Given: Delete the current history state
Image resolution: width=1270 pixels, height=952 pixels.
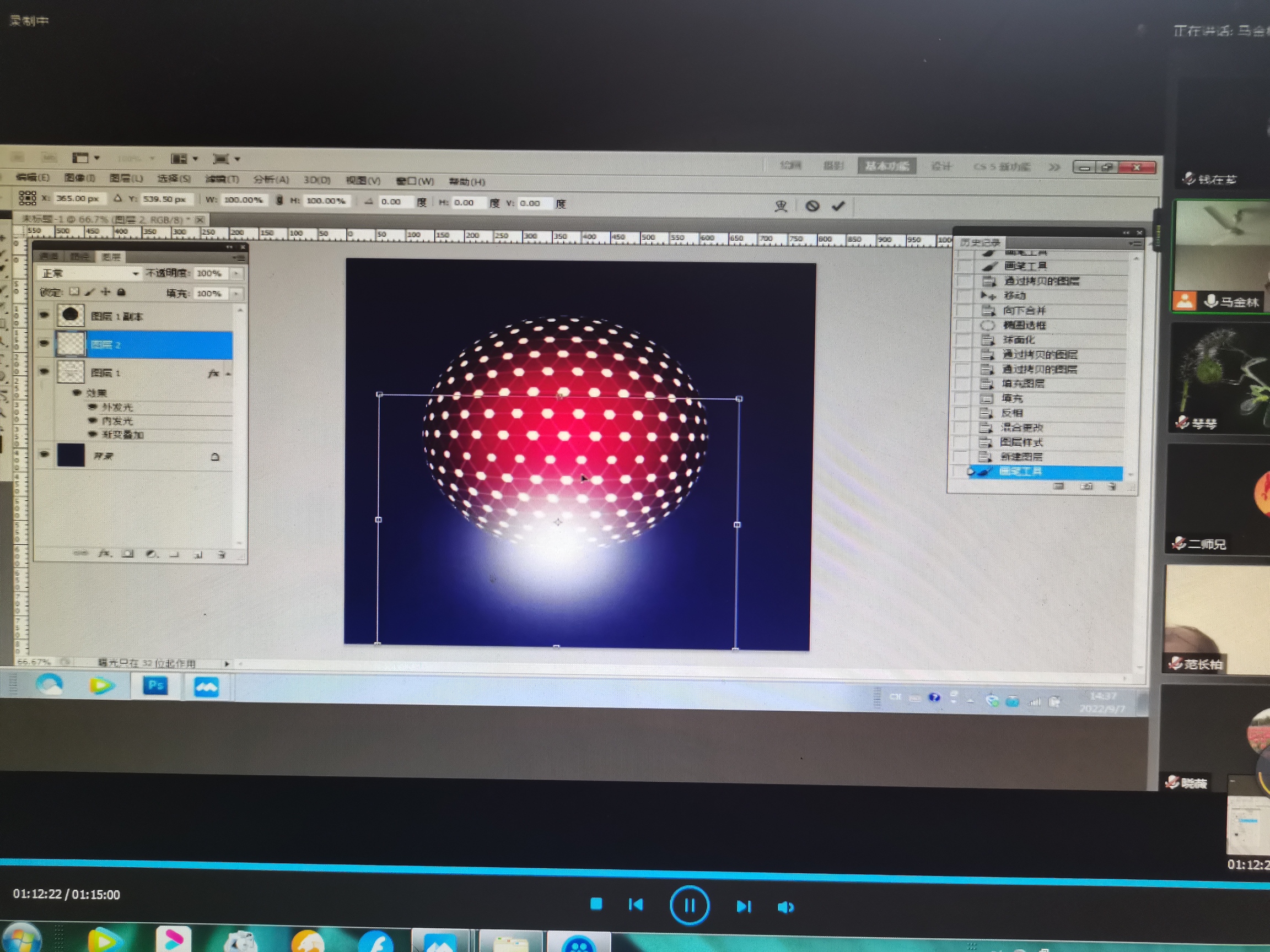Looking at the screenshot, I should 1112,486.
